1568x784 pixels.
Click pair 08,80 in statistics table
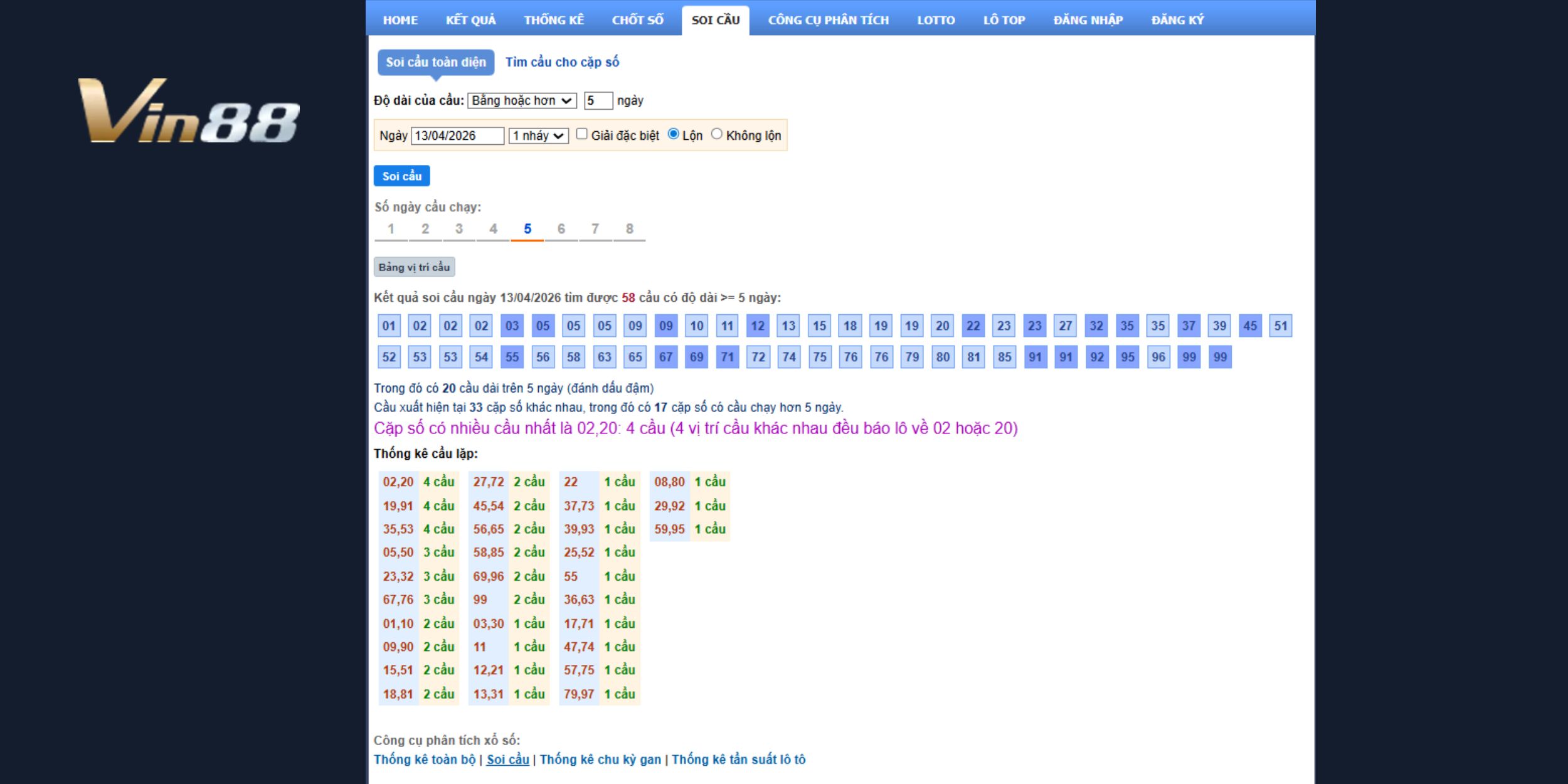[669, 482]
